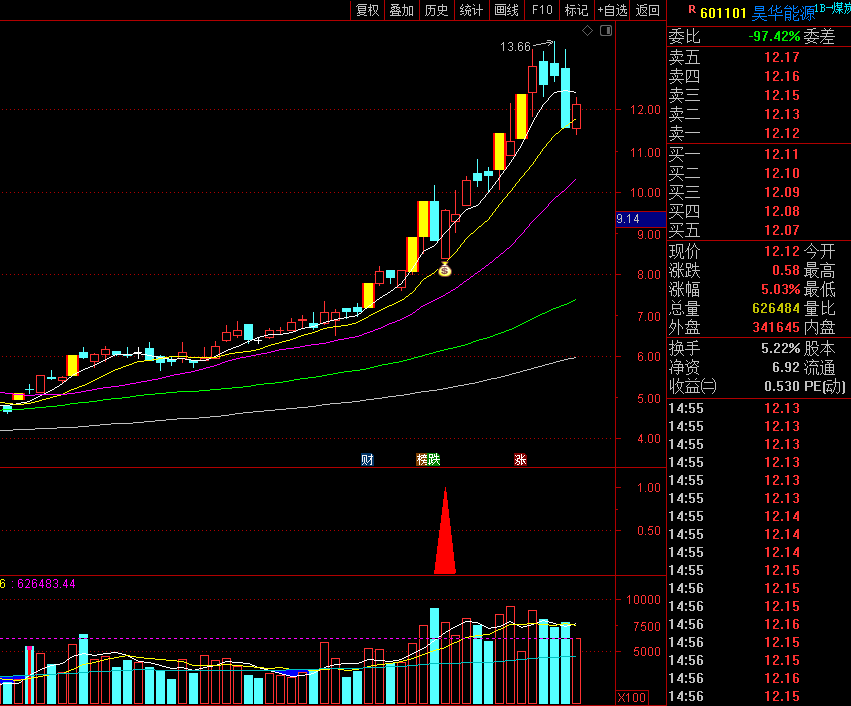The width and height of the screenshot is (851, 706).
Task: Click the 626483.44 volume indicator value
Action: pyautogui.click(x=46, y=584)
